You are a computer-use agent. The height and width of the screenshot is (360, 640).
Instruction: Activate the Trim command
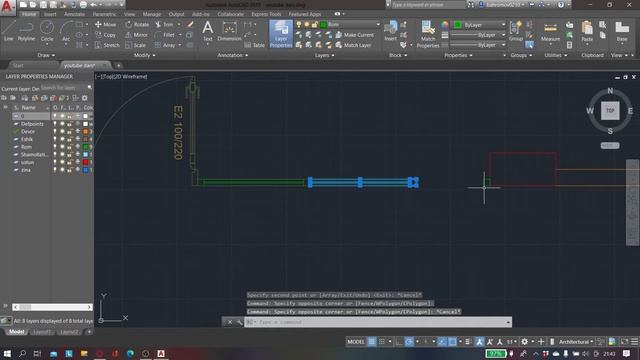[164, 24]
